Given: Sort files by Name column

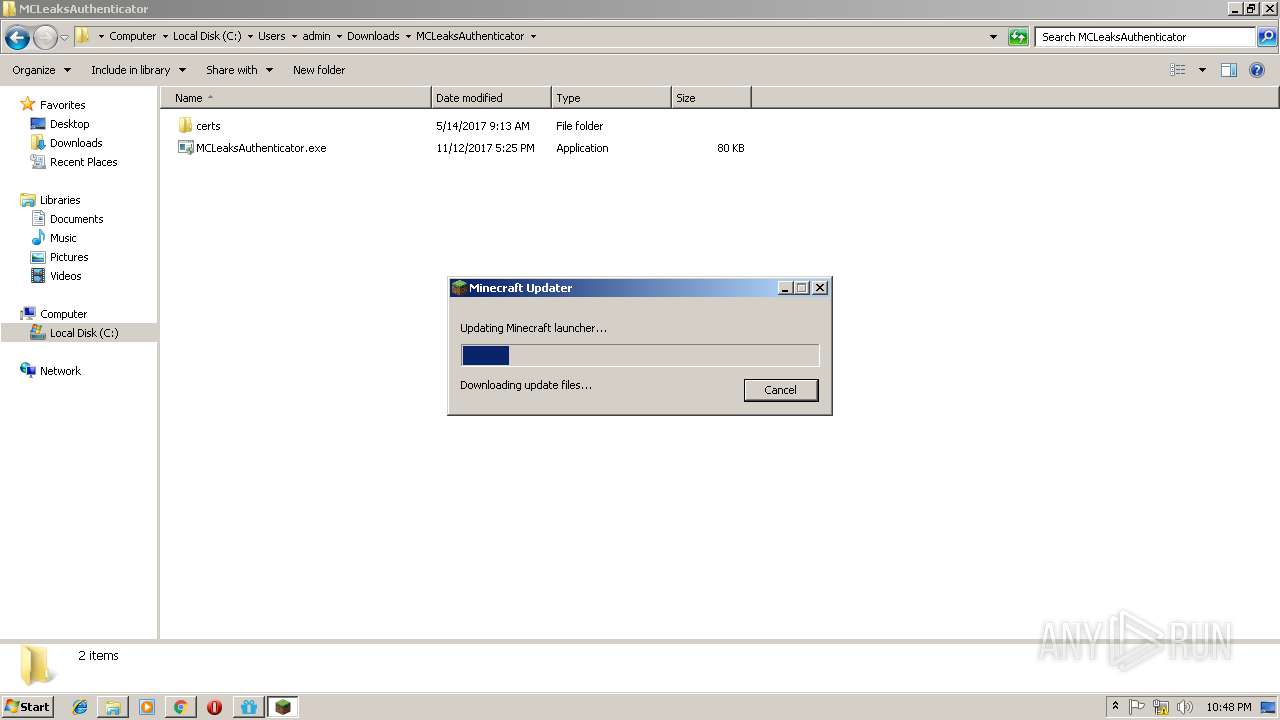Looking at the screenshot, I should click(296, 98).
